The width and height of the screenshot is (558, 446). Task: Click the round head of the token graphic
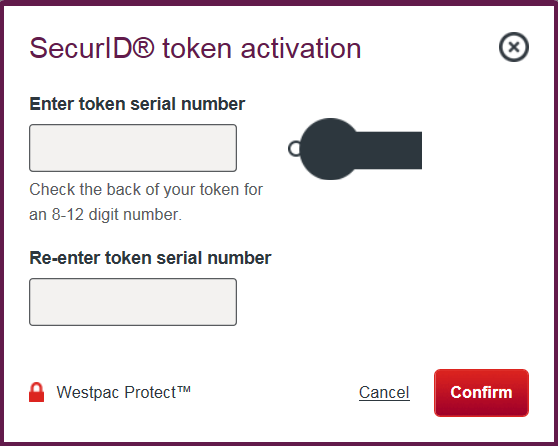click(x=330, y=149)
